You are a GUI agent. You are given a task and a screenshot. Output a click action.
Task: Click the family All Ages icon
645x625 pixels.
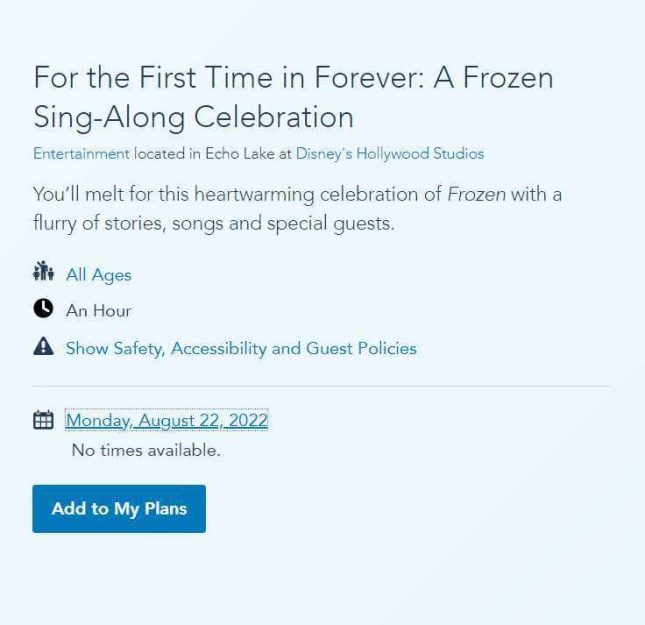(43, 271)
